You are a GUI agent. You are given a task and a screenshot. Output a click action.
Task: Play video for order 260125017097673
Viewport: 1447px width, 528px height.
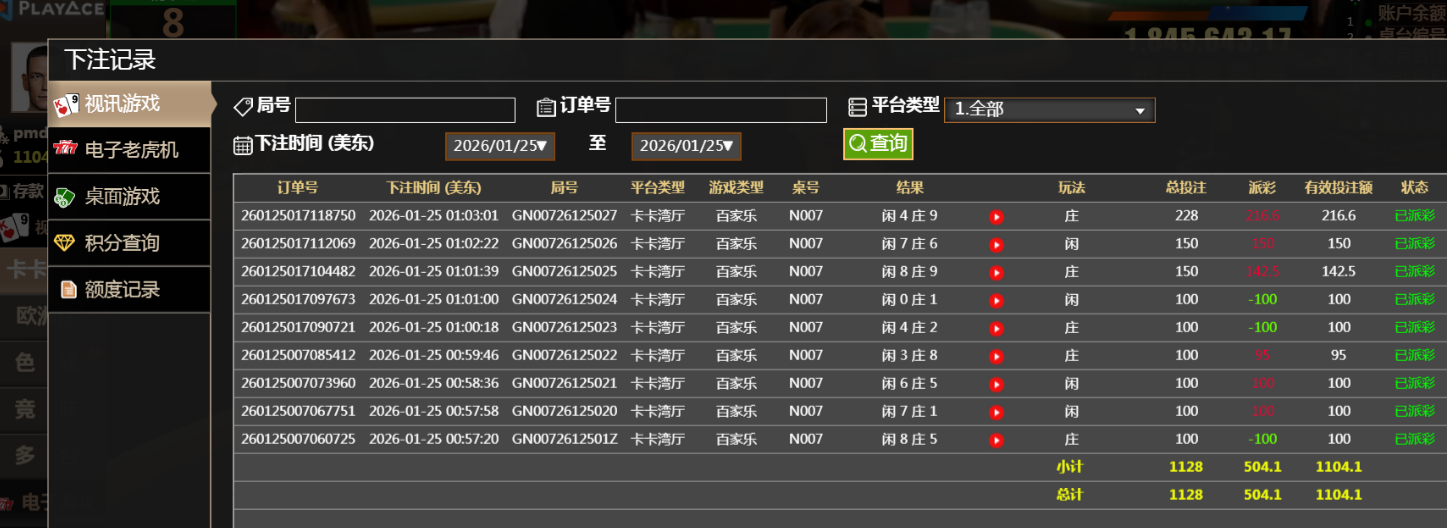click(x=996, y=300)
